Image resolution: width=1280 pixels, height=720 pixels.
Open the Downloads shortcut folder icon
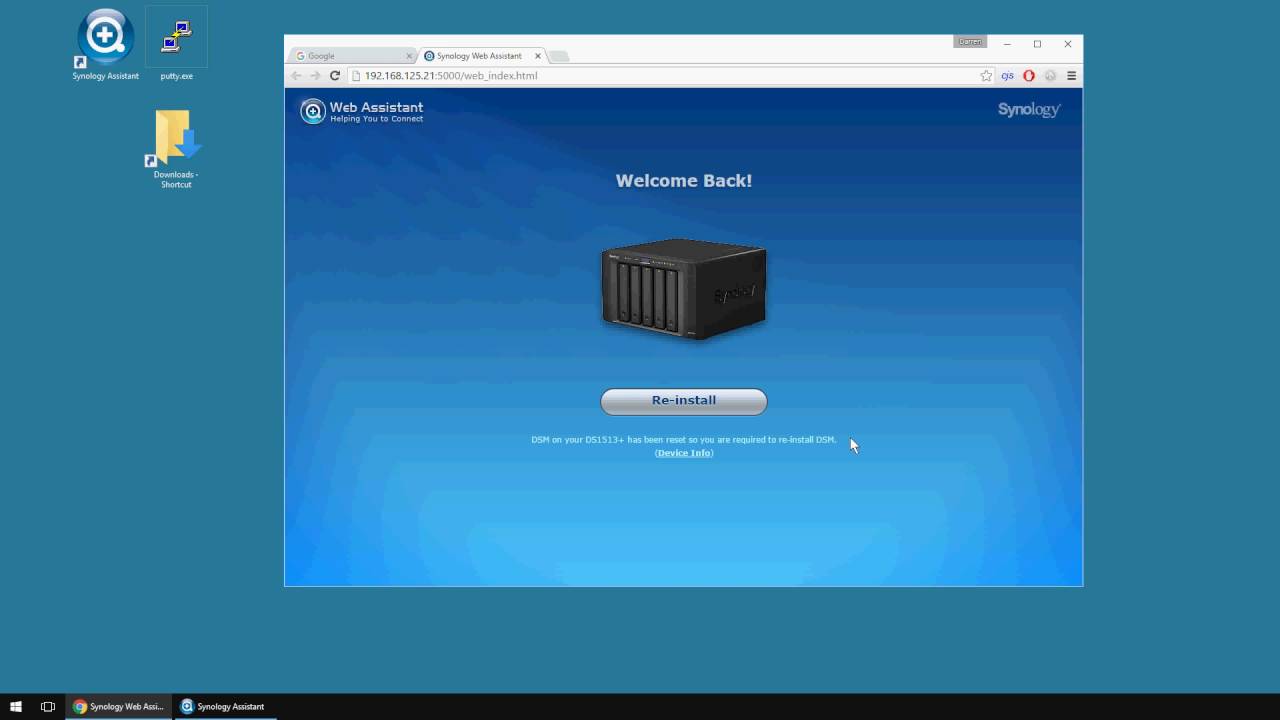[176, 148]
